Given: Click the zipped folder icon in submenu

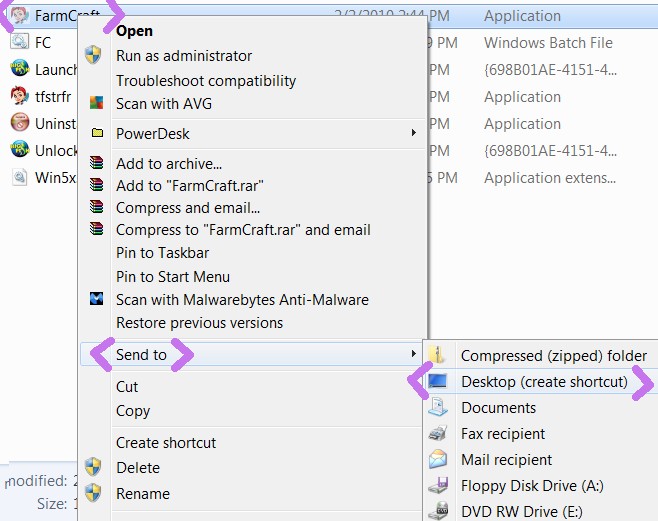Looking at the screenshot, I should [438, 355].
